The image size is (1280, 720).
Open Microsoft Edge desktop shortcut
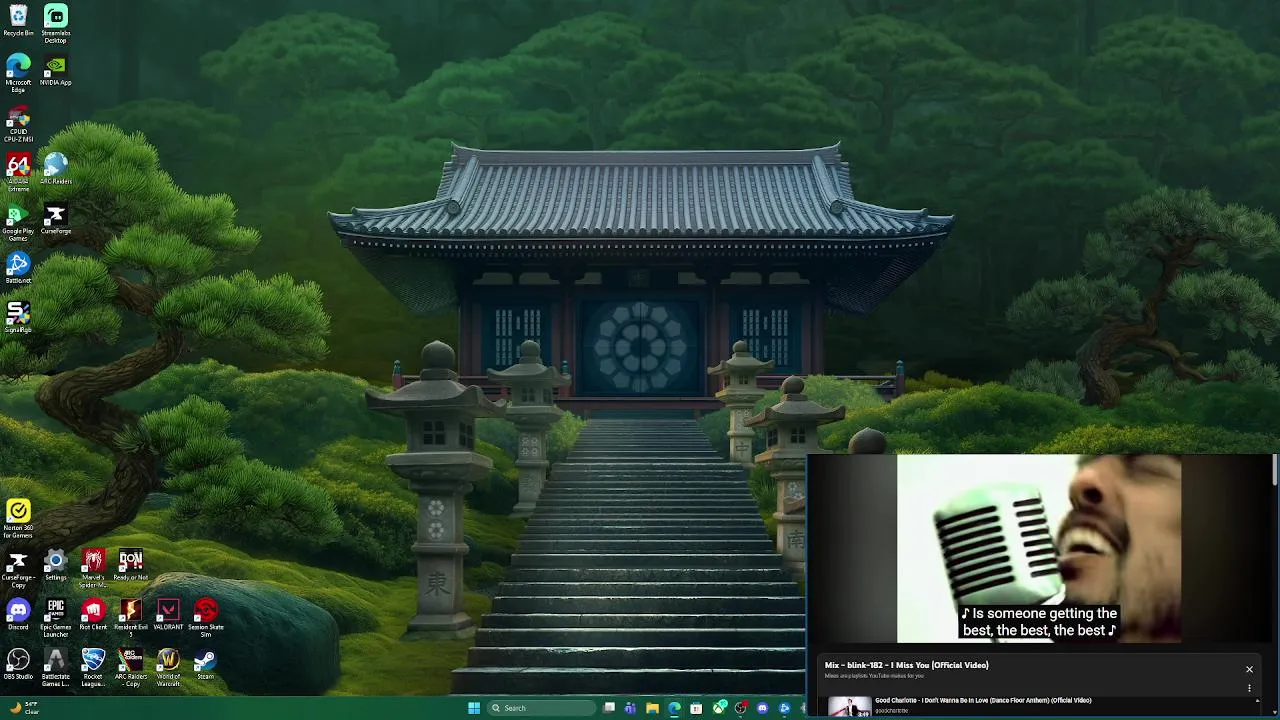(18, 73)
